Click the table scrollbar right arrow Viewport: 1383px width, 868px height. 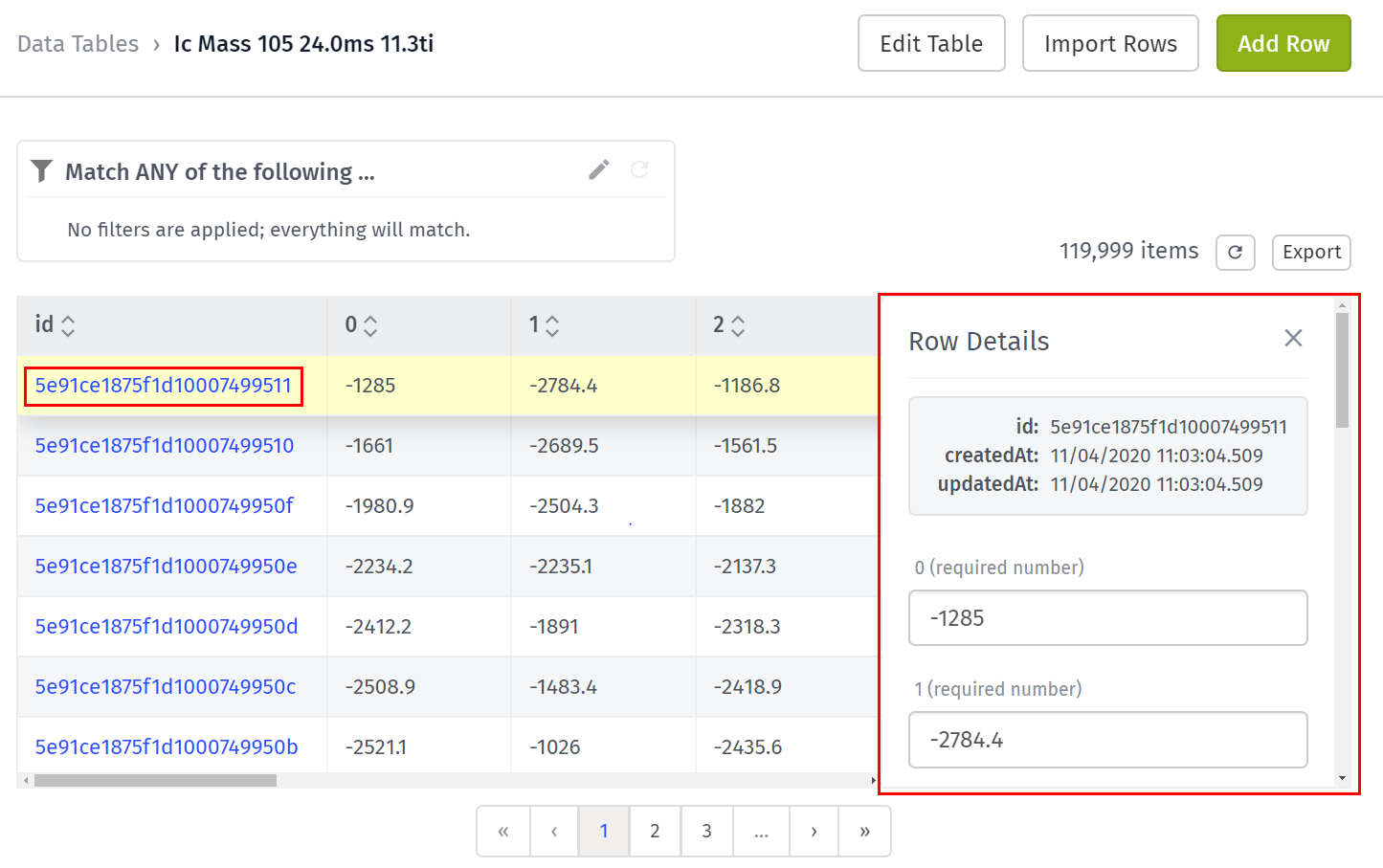coord(872,781)
